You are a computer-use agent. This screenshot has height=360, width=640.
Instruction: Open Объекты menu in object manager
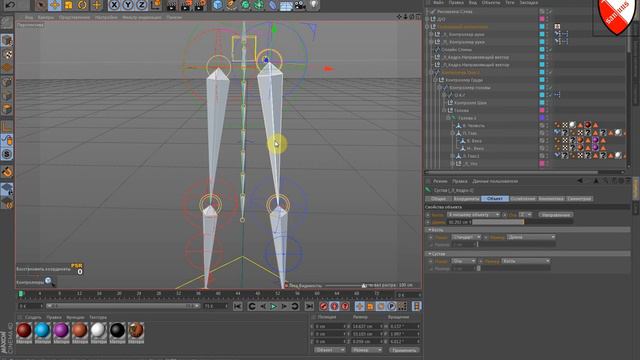491,2
